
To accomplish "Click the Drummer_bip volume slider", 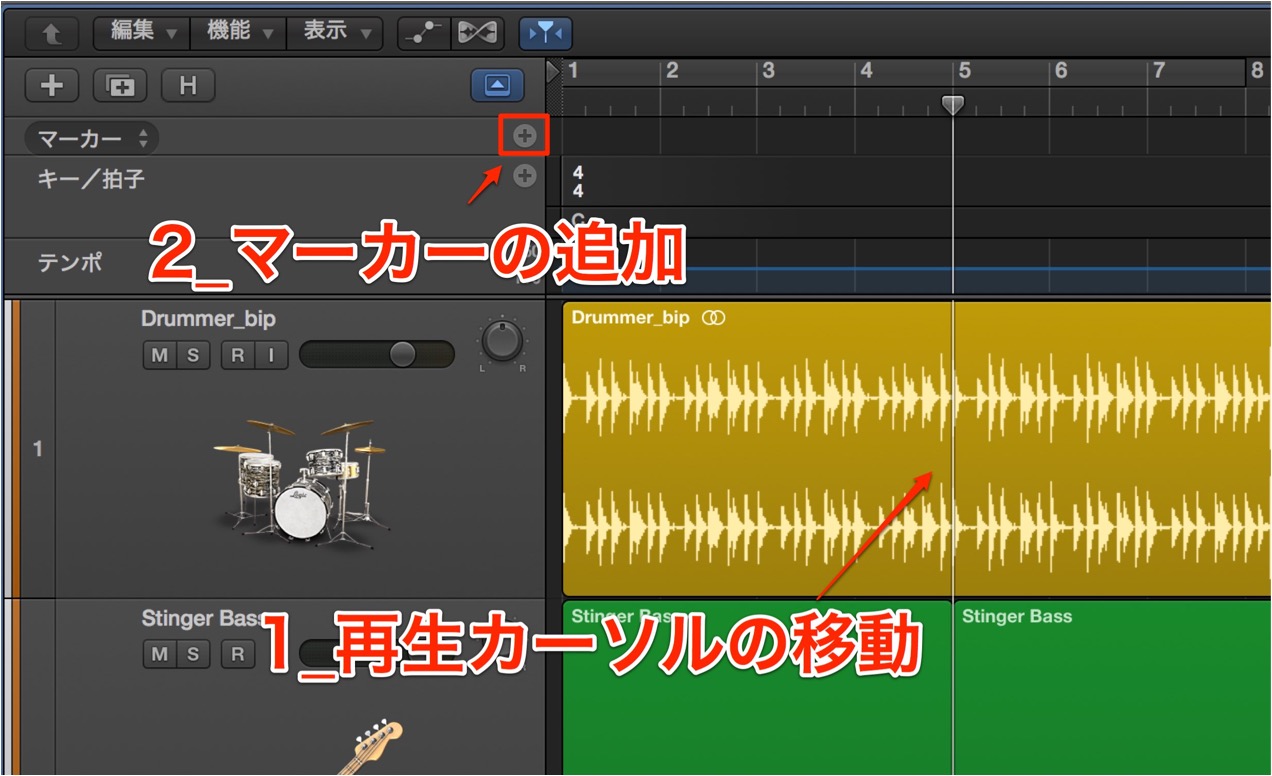I will click(x=377, y=354).
